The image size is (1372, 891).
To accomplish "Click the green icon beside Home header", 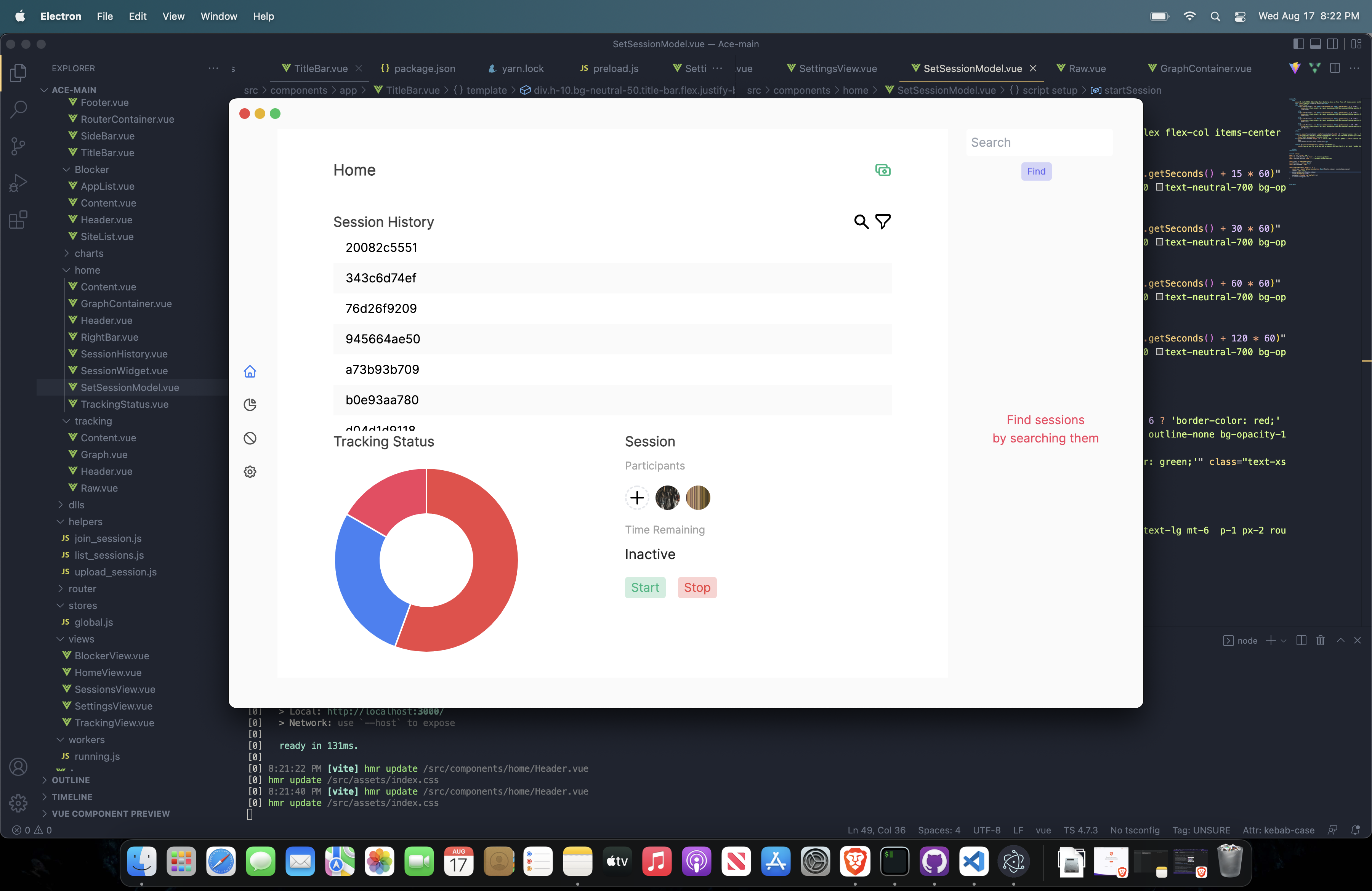I will [883, 170].
